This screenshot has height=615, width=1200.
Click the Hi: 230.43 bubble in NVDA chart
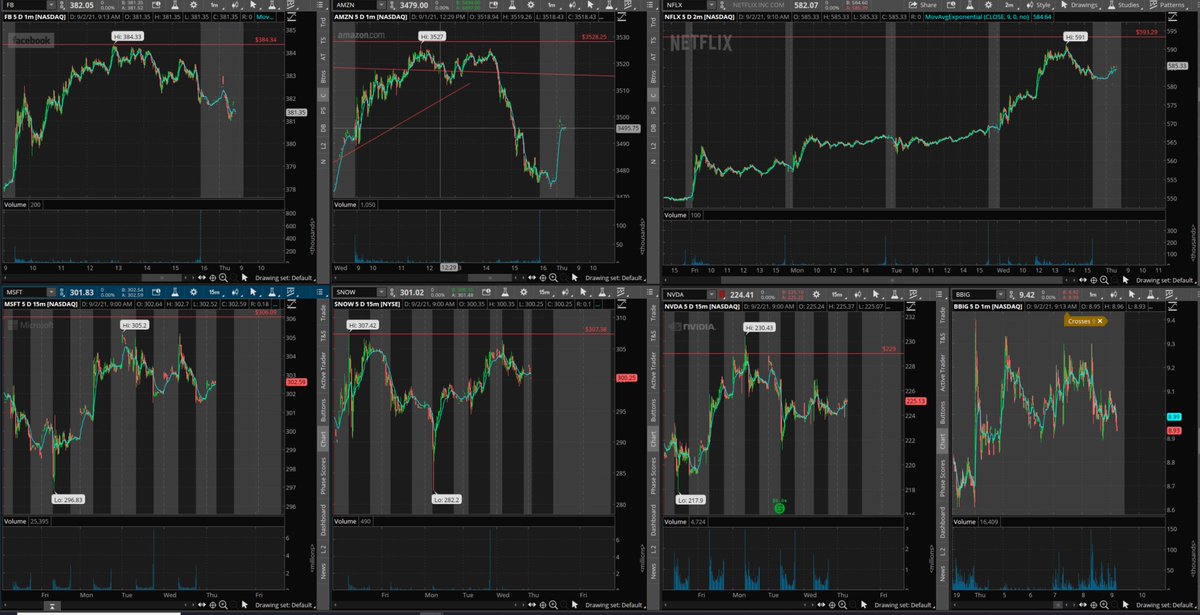(759, 327)
